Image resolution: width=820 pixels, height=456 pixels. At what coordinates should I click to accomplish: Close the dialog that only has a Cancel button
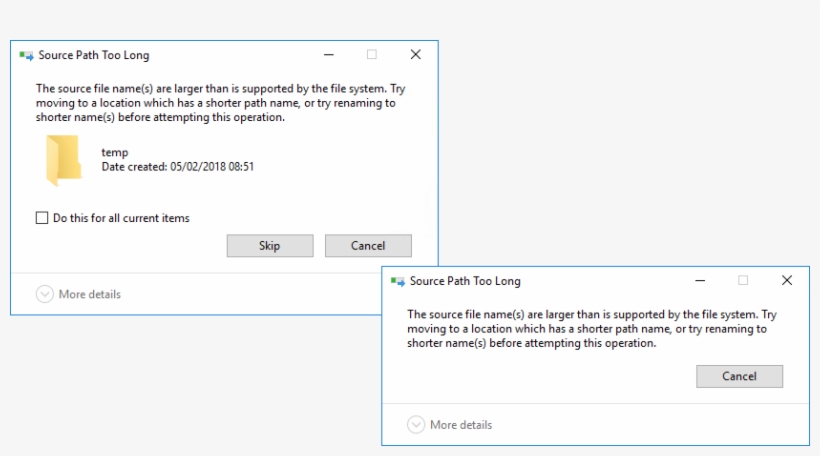787,281
